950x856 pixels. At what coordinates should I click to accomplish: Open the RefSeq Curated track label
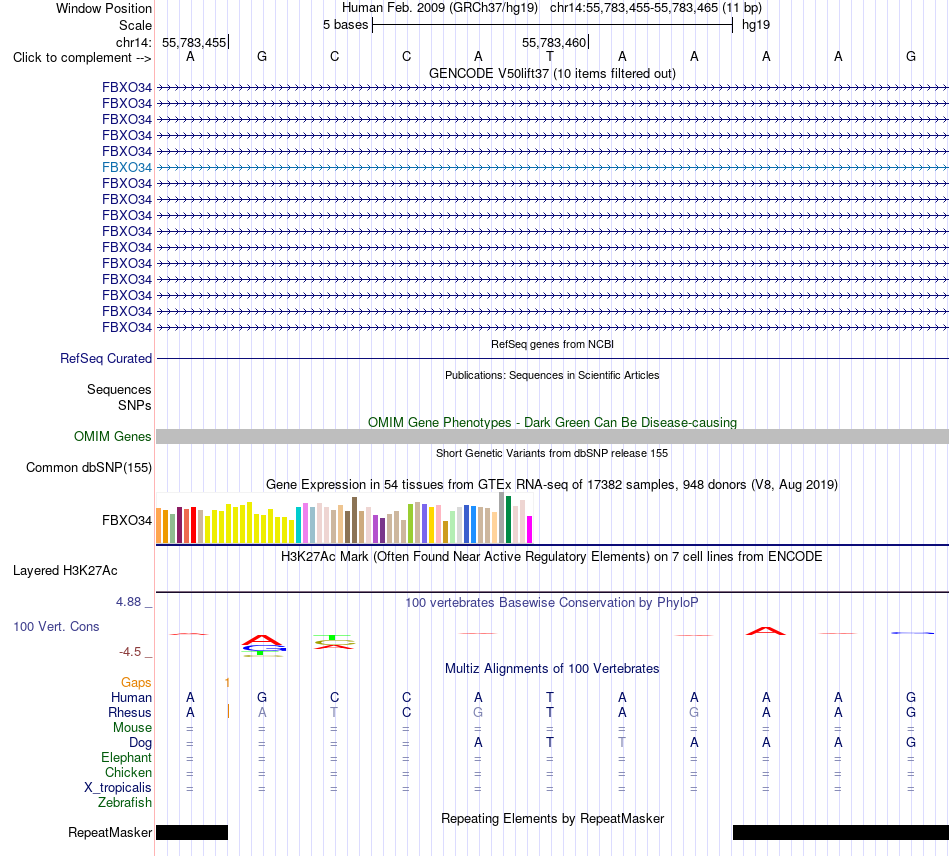coord(105,358)
